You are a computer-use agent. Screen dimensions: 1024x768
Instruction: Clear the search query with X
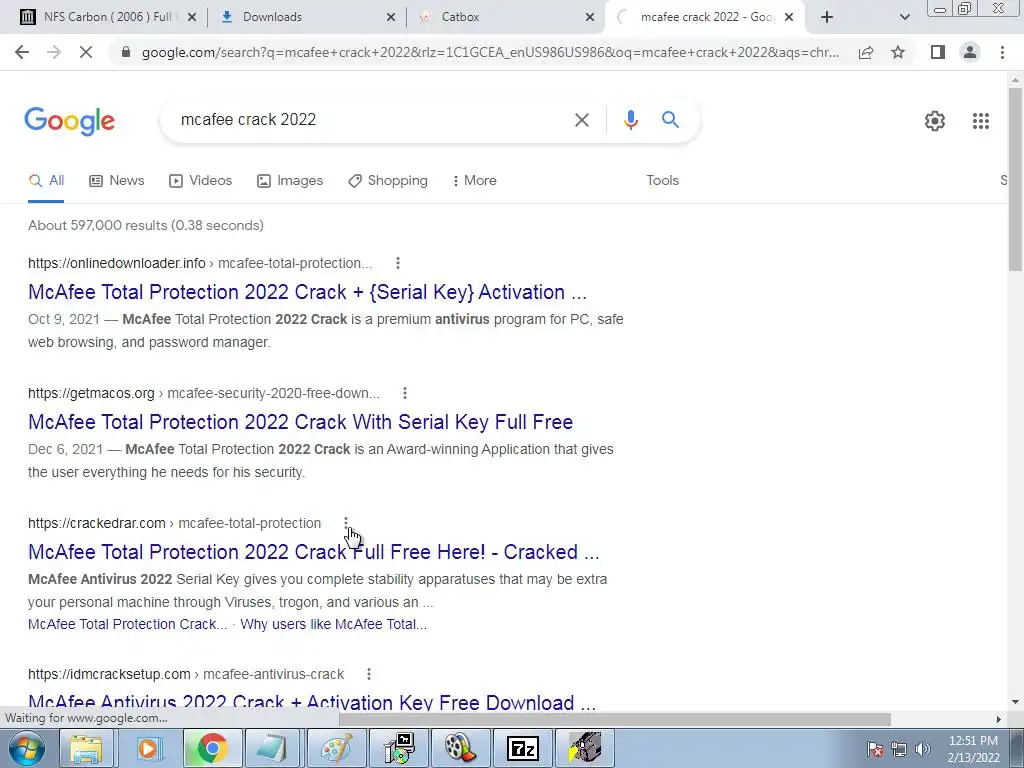click(581, 120)
